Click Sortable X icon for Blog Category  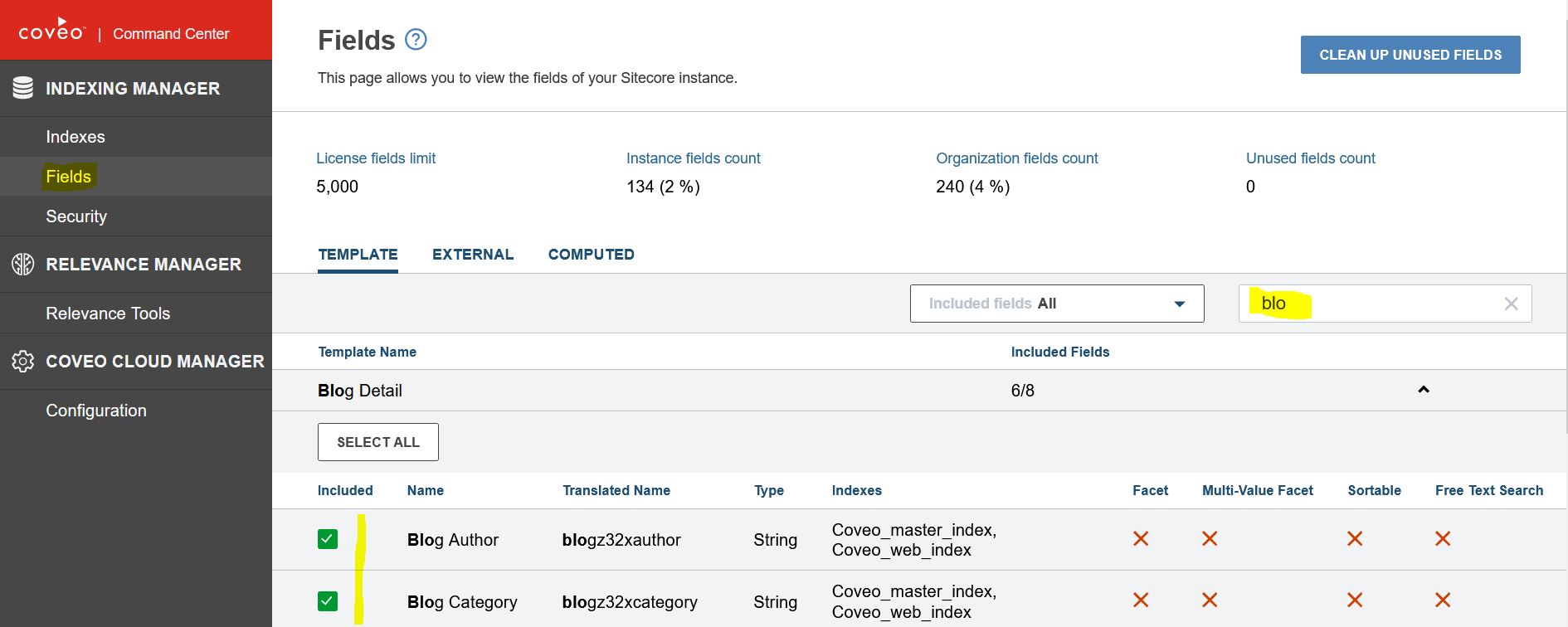coord(1355,600)
